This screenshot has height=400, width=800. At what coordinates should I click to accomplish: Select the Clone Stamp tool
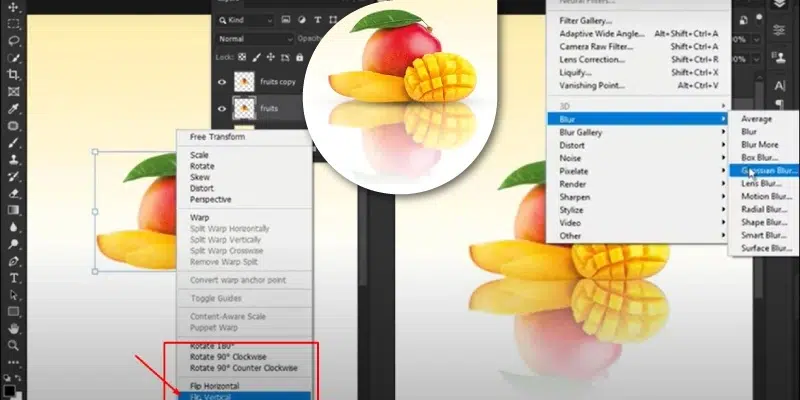13,159
